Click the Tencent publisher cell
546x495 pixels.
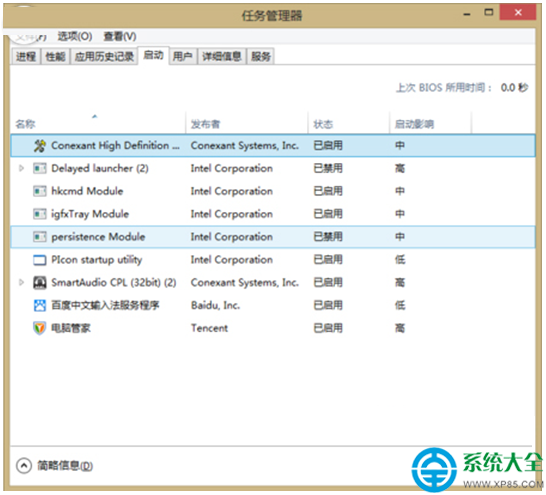point(209,328)
